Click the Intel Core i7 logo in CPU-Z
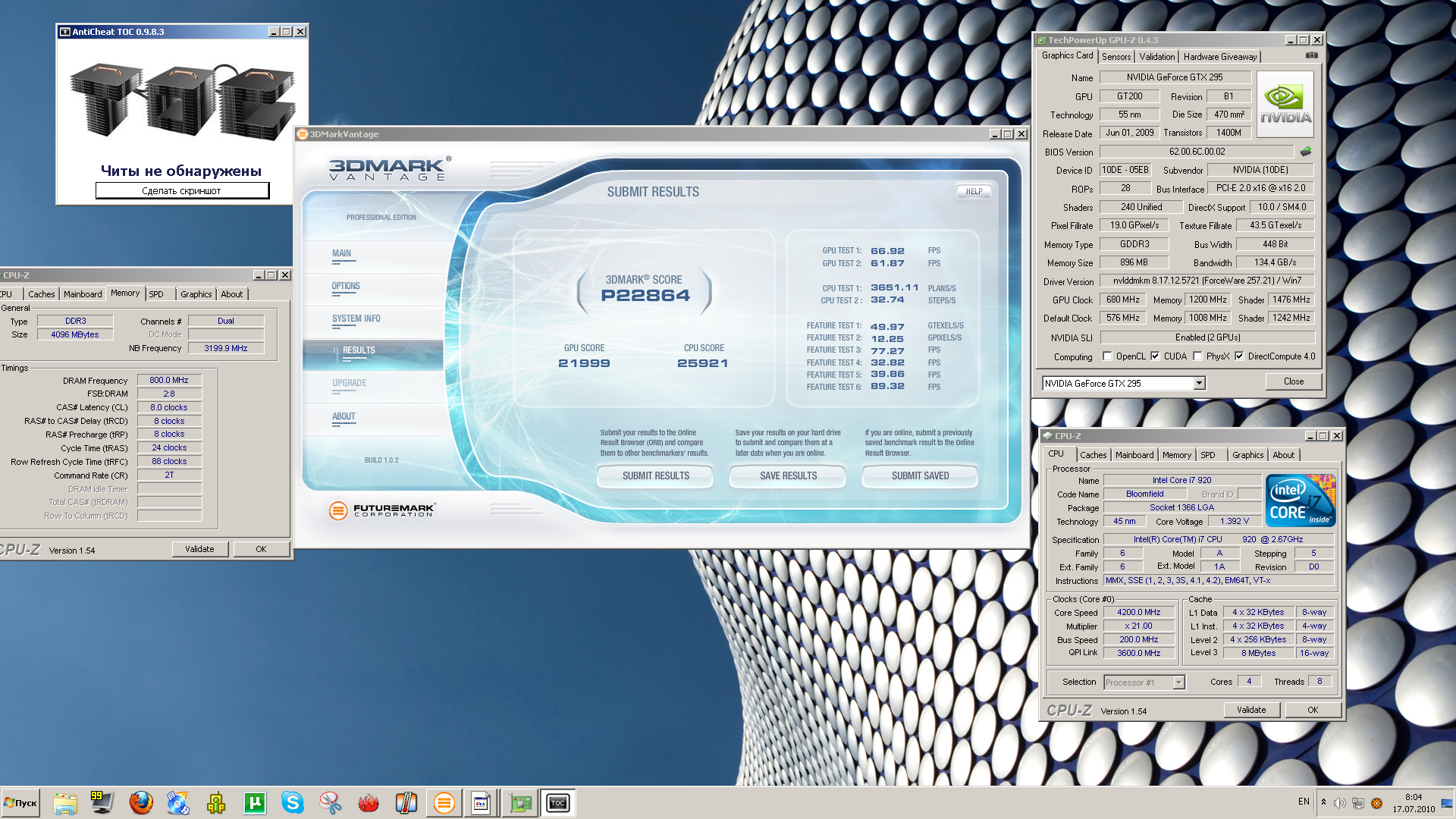This screenshot has width=1456, height=819. [1301, 500]
